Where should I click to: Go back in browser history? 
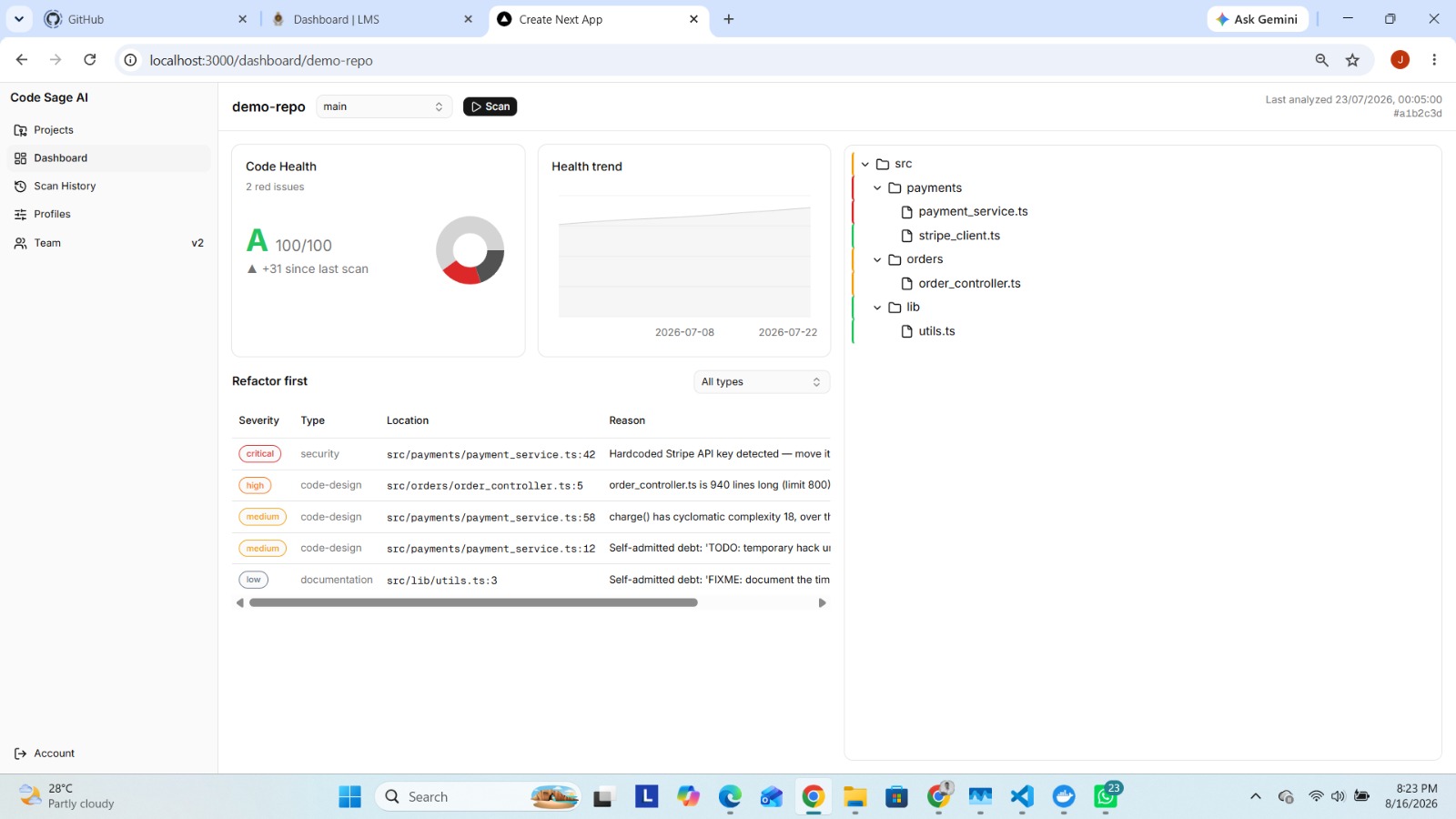click(22, 60)
